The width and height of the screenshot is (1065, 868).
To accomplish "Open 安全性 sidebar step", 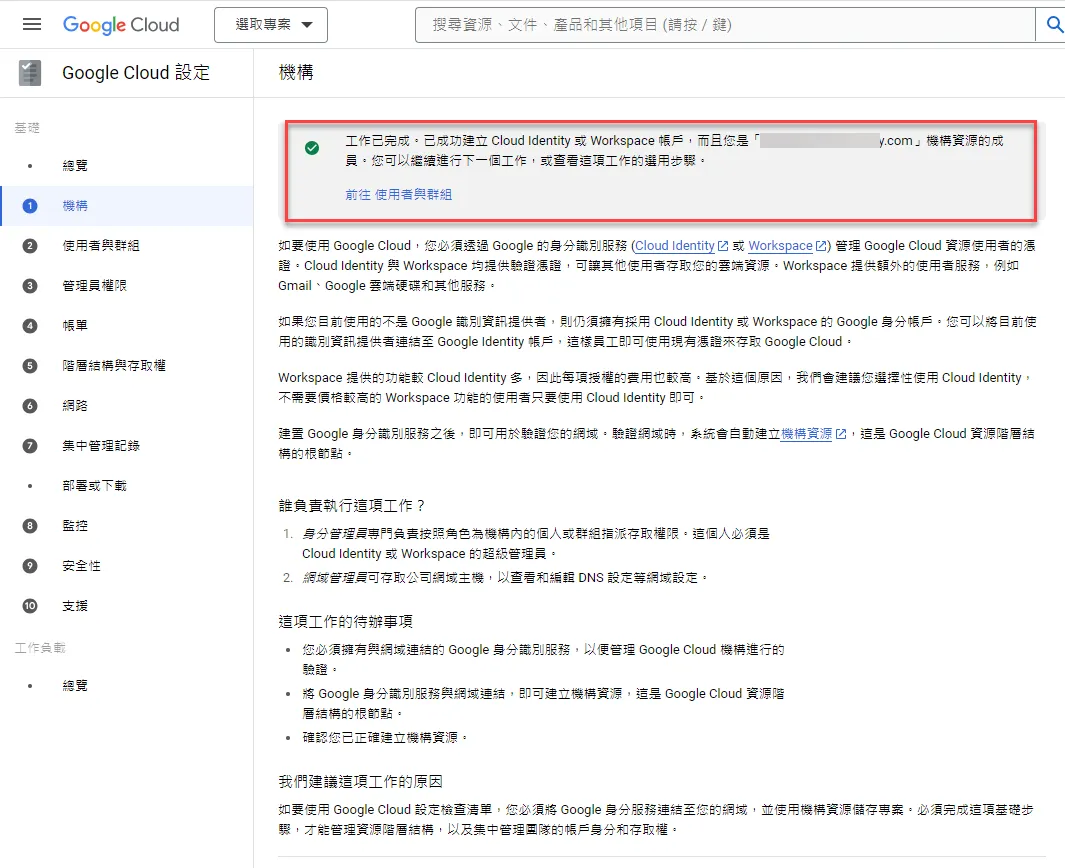I will 82,566.
